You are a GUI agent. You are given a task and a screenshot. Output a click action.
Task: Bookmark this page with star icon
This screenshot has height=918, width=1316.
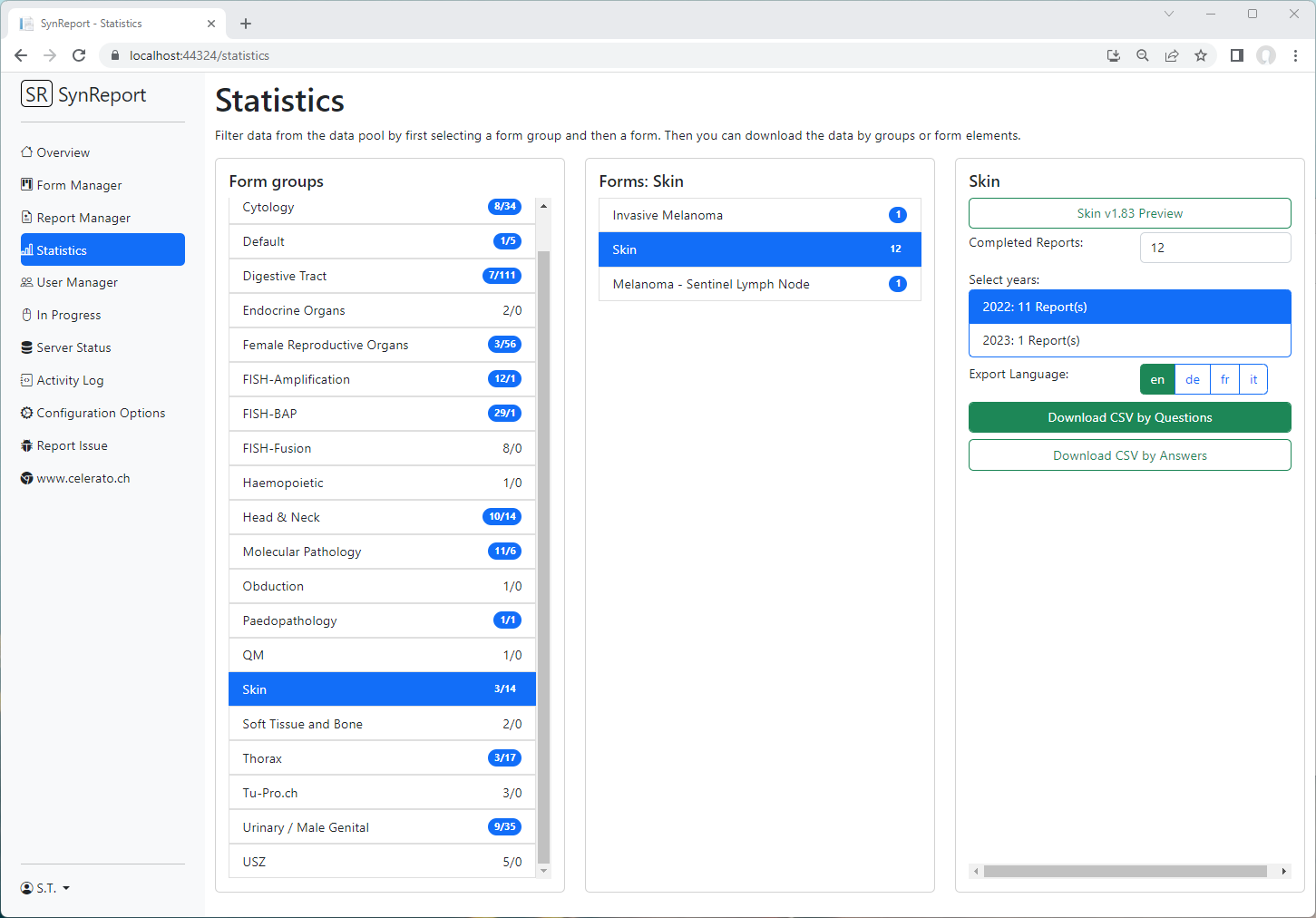pyautogui.click(x=1201, y=55)
